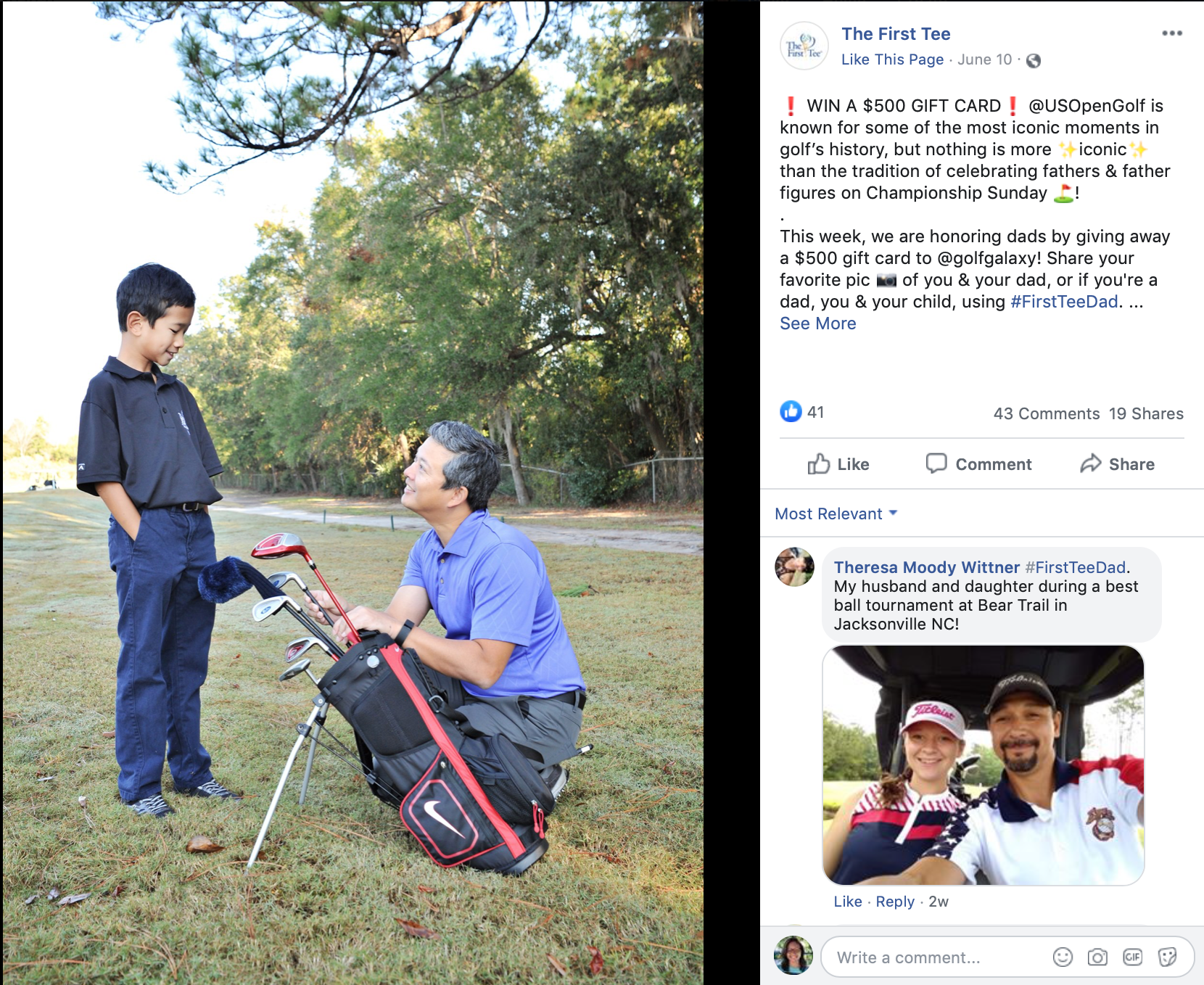Open the Most Relevant sort dropdown
1204x985 pixels.
836,514
